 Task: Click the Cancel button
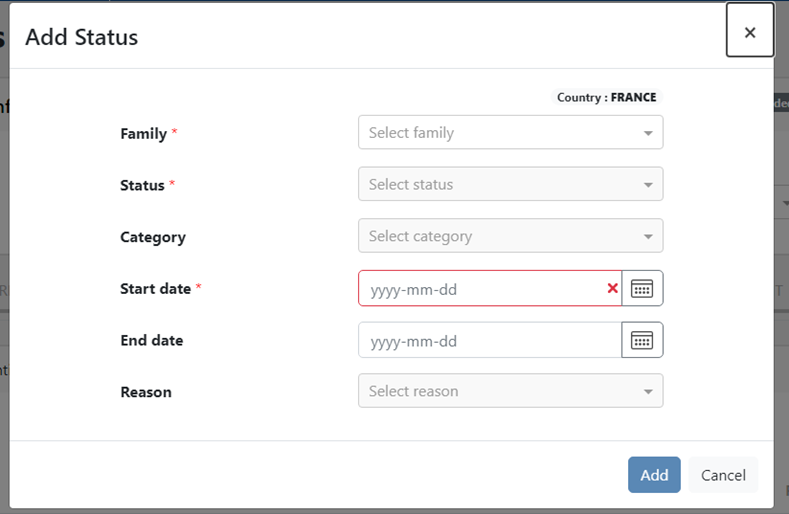pos(723,475)
